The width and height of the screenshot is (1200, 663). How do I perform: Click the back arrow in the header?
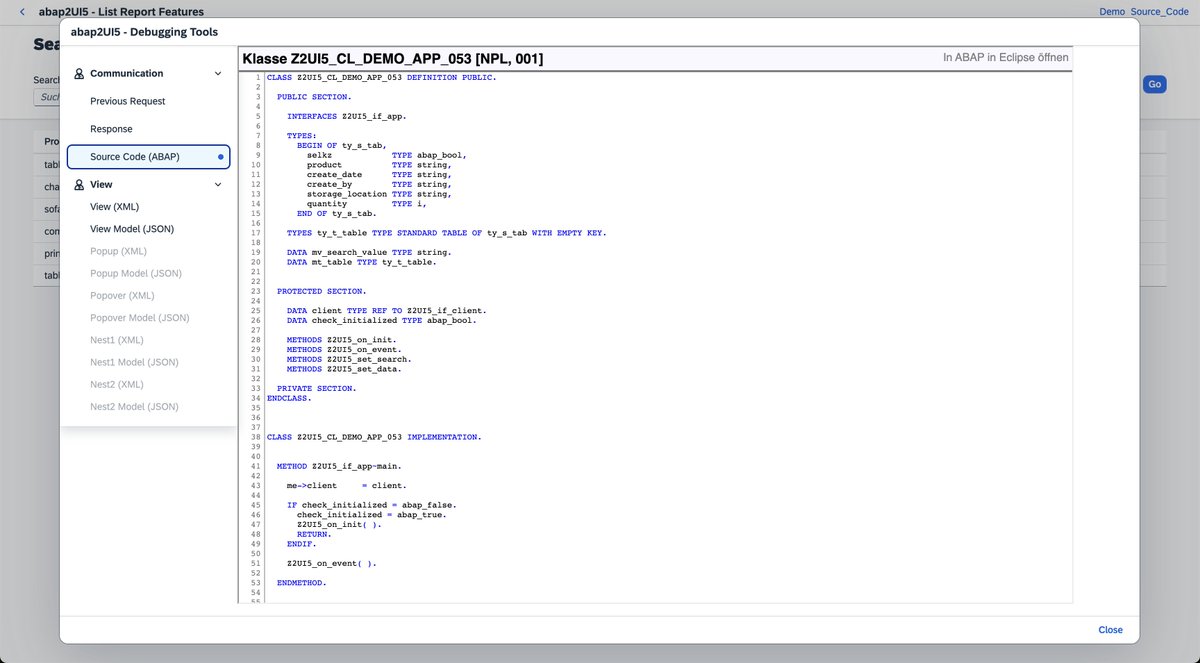tap(22, 12)
